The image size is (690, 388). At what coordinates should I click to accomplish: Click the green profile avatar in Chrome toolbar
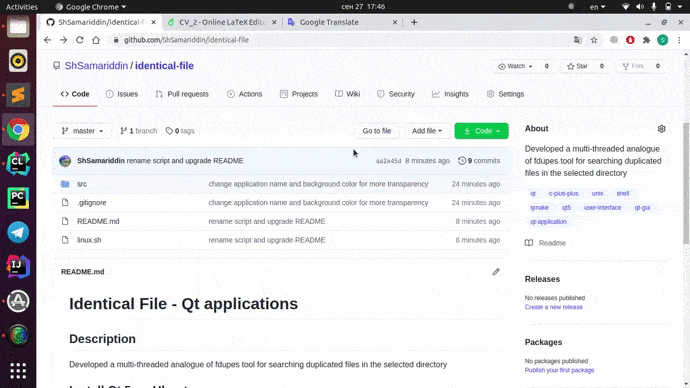pyautogui.click(x=663, y=40)
